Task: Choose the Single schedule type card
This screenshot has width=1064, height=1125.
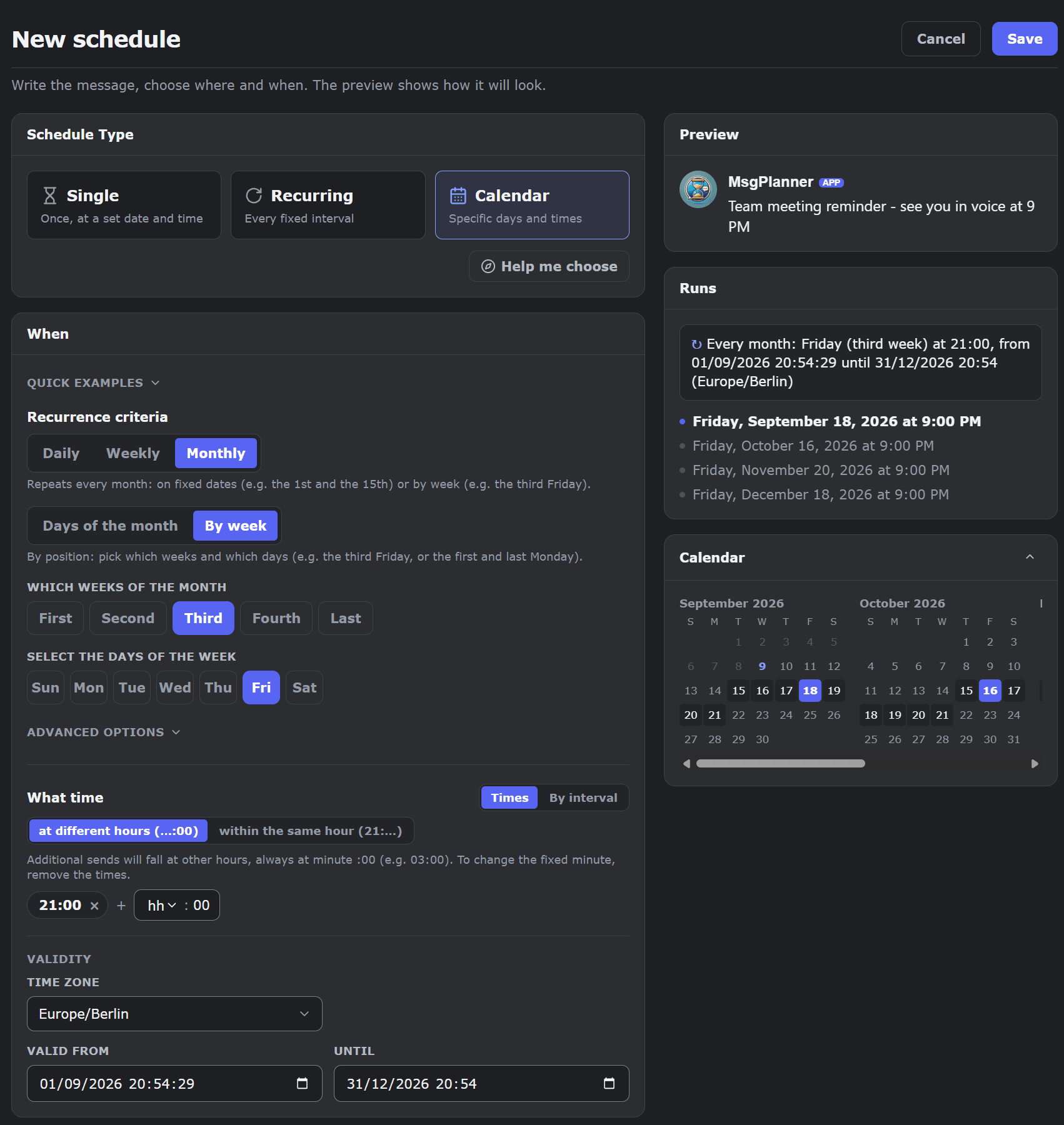Action: pos(124,205)
